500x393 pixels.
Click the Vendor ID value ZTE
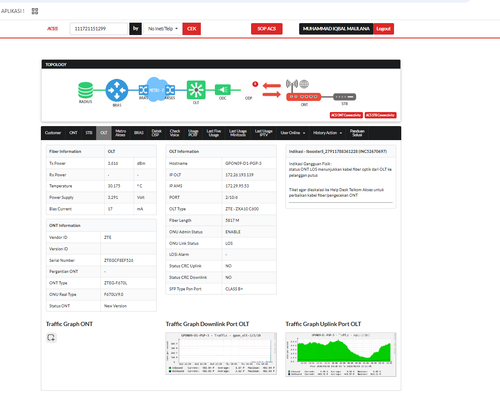(x=108, y=237)
